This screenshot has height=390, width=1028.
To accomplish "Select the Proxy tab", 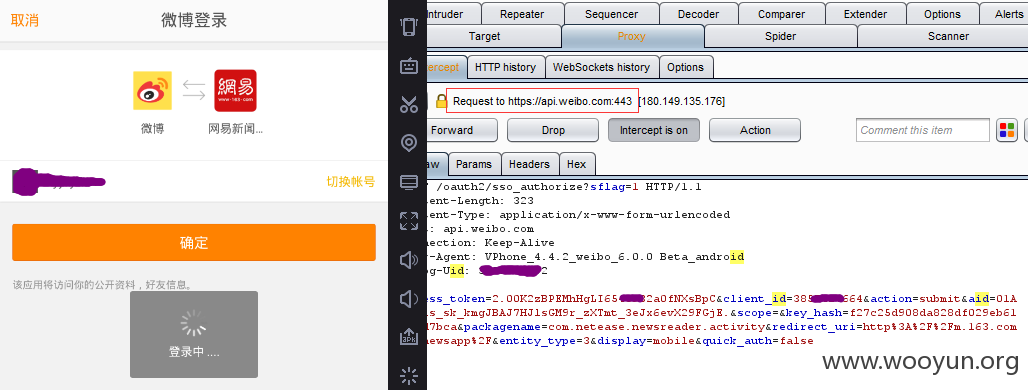I will pyautogui.click(x=632, y=36).
